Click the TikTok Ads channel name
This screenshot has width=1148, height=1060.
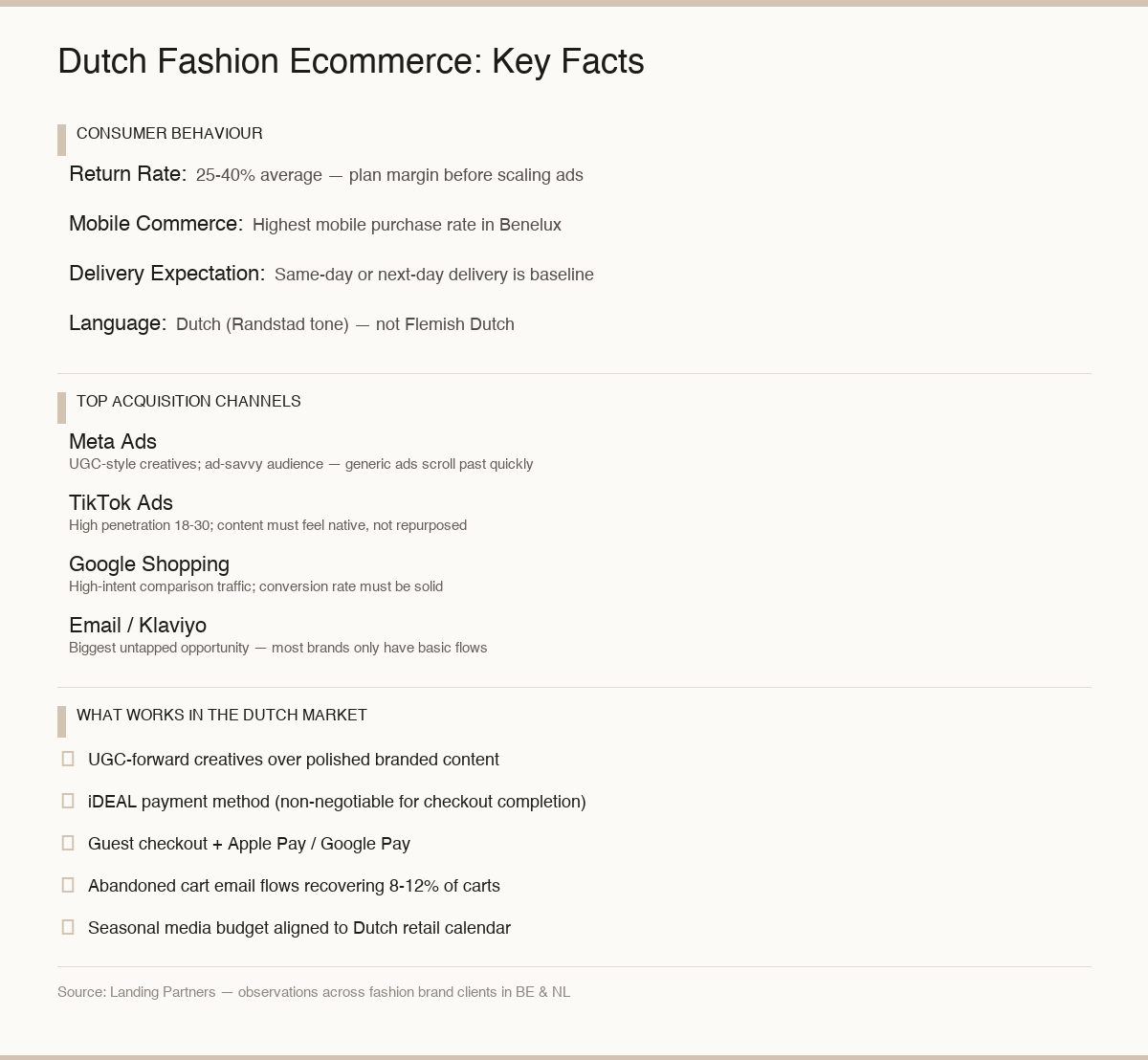tap(121, 503)
